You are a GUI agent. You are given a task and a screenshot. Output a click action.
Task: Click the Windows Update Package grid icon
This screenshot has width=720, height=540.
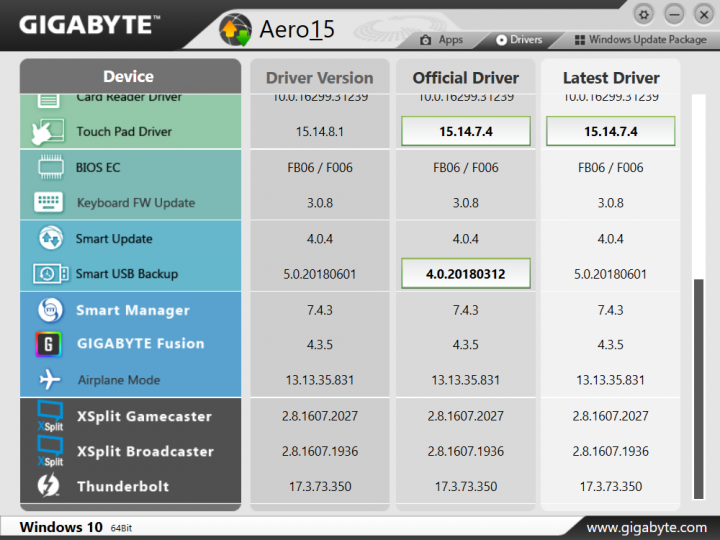click(x=580, y=40)
